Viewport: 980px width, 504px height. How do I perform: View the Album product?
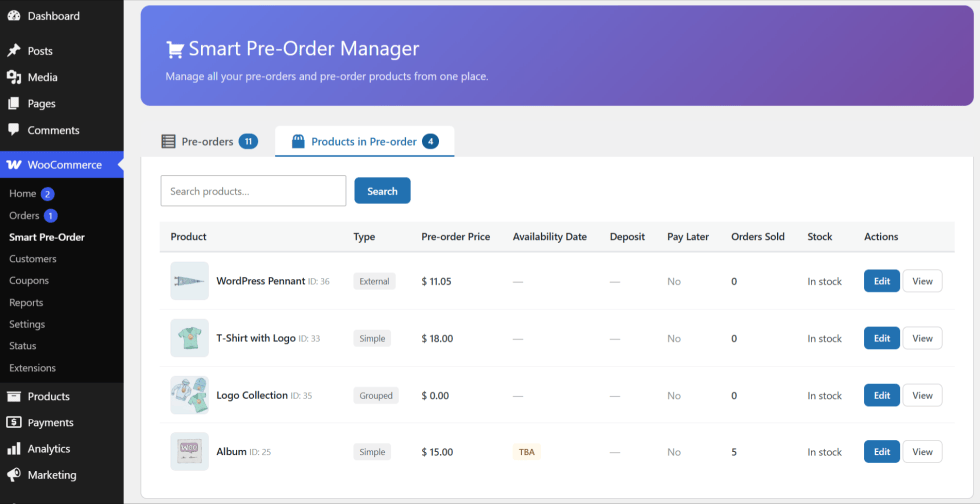(922, 451)
